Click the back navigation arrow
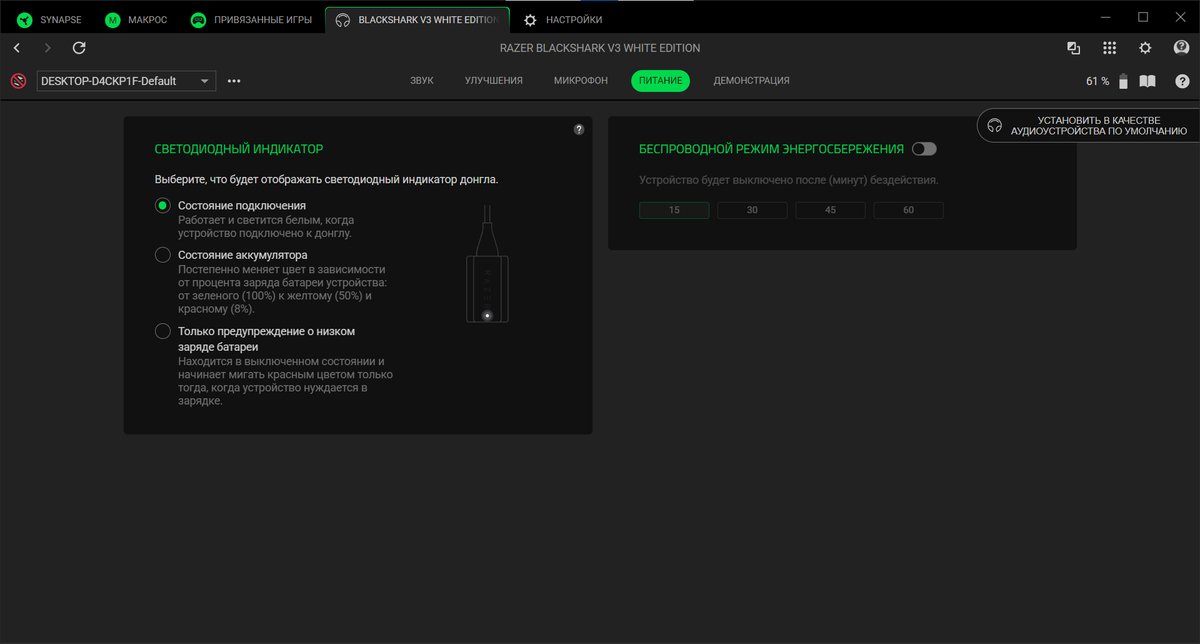 (x=17, y=48)
